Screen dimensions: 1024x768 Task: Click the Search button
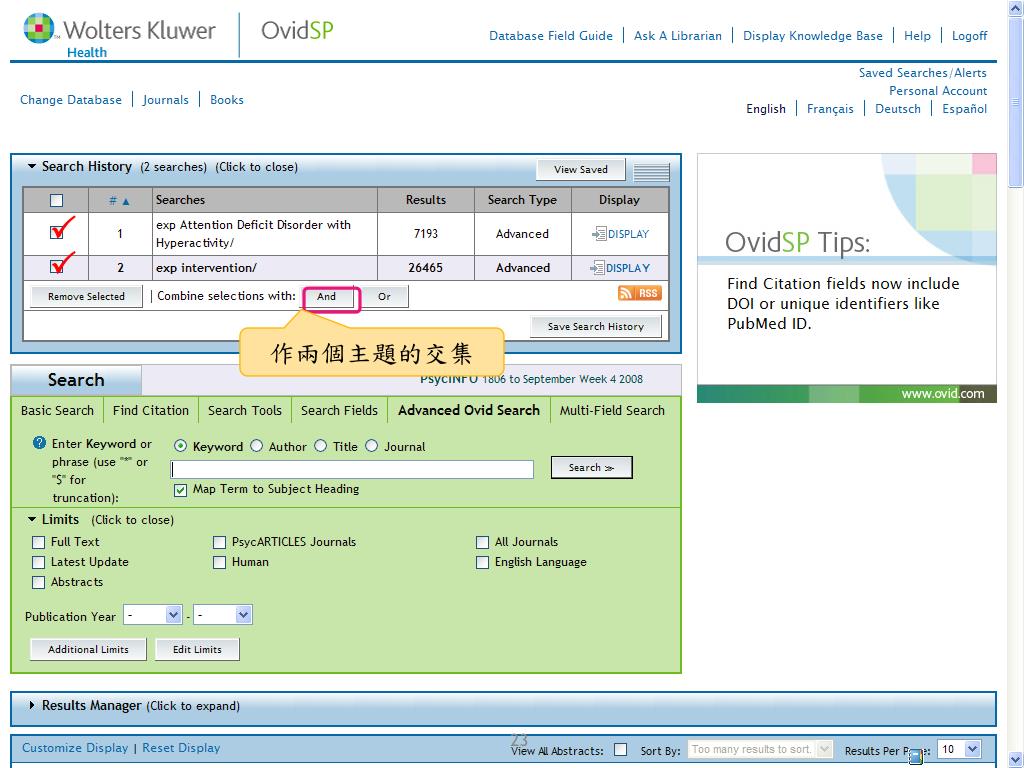pyautogui.click(x=592, y=468)
